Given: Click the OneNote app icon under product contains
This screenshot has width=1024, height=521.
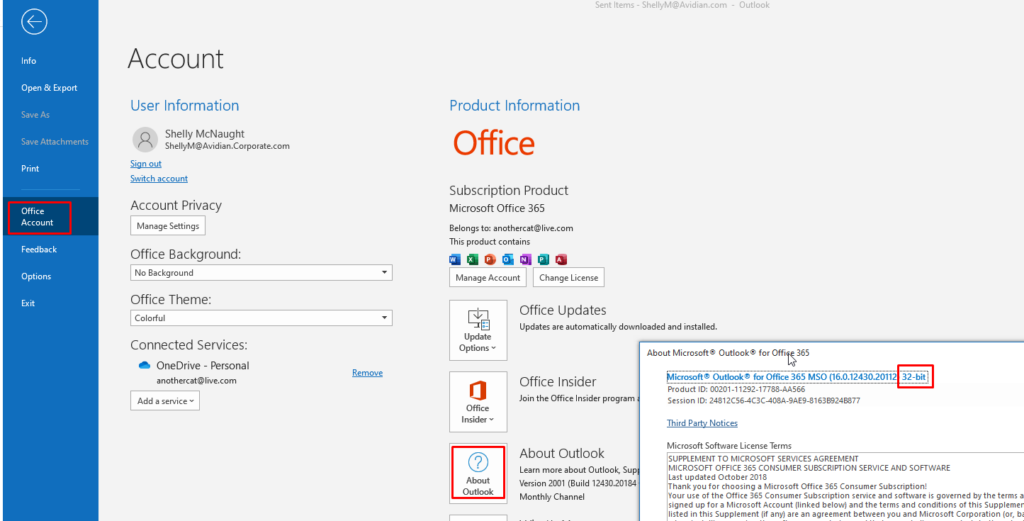Looking at the screenshot, I should tap(526, 259).
